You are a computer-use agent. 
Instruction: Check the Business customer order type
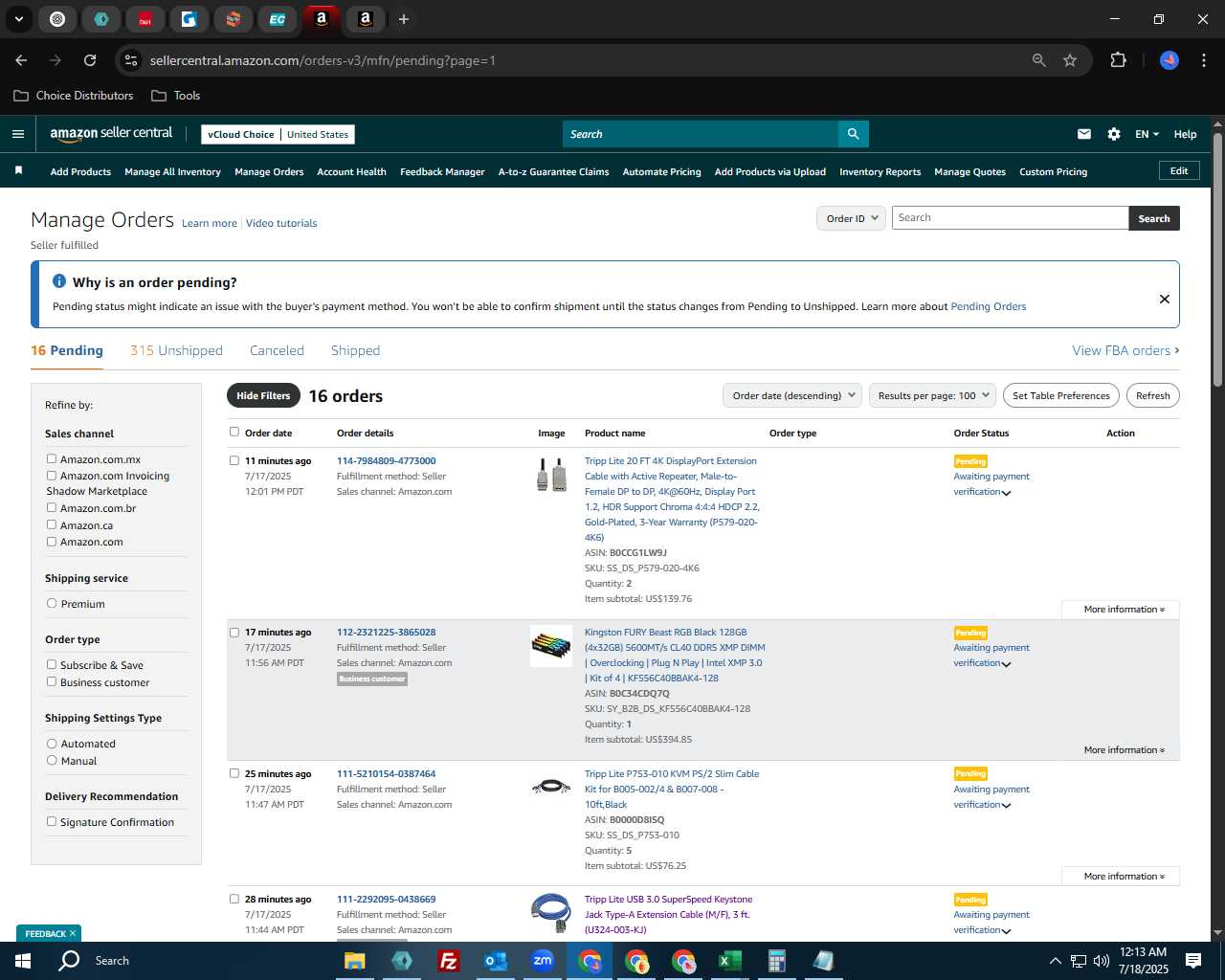(x=52, y=682)
